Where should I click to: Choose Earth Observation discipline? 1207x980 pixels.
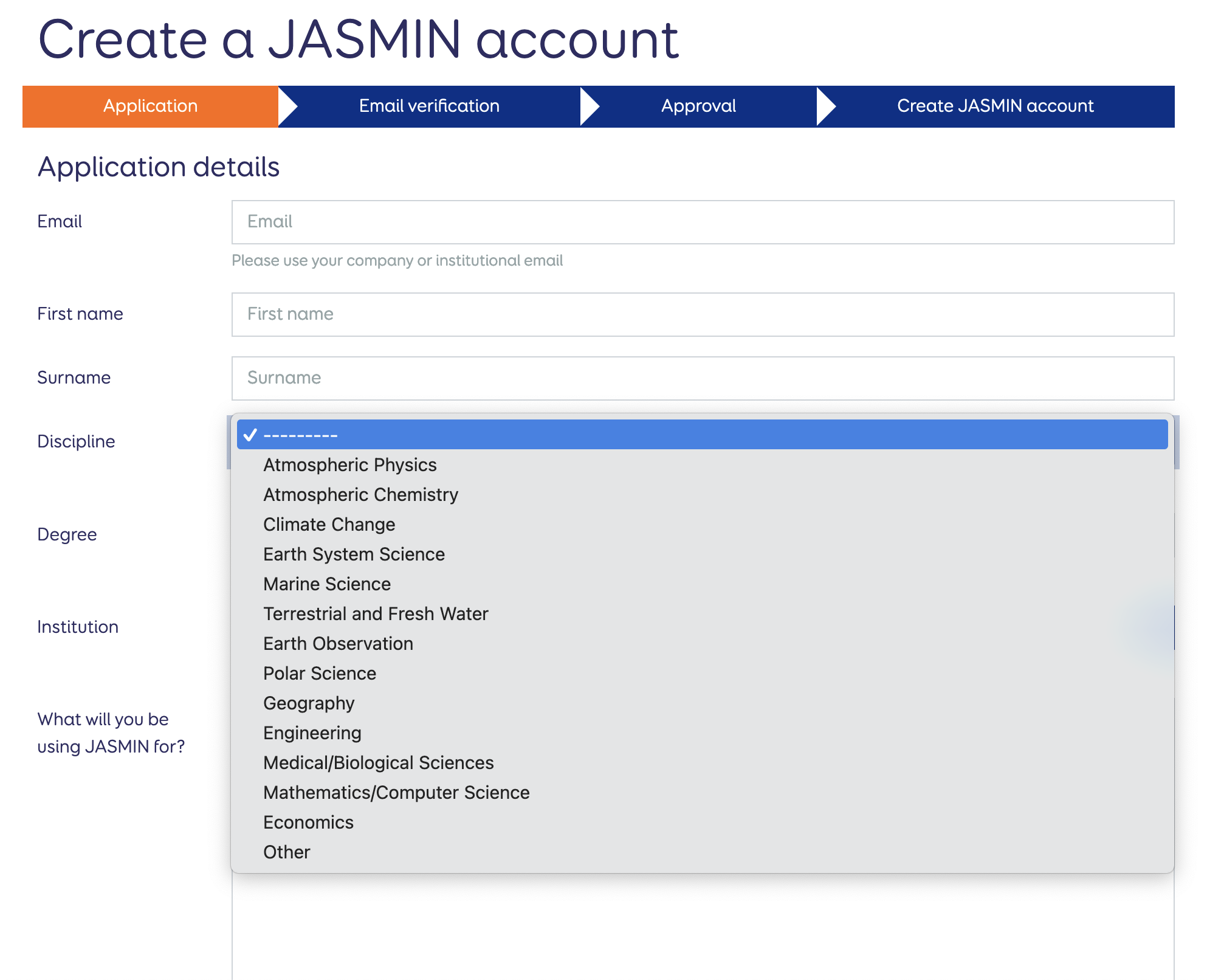point(338,643)
